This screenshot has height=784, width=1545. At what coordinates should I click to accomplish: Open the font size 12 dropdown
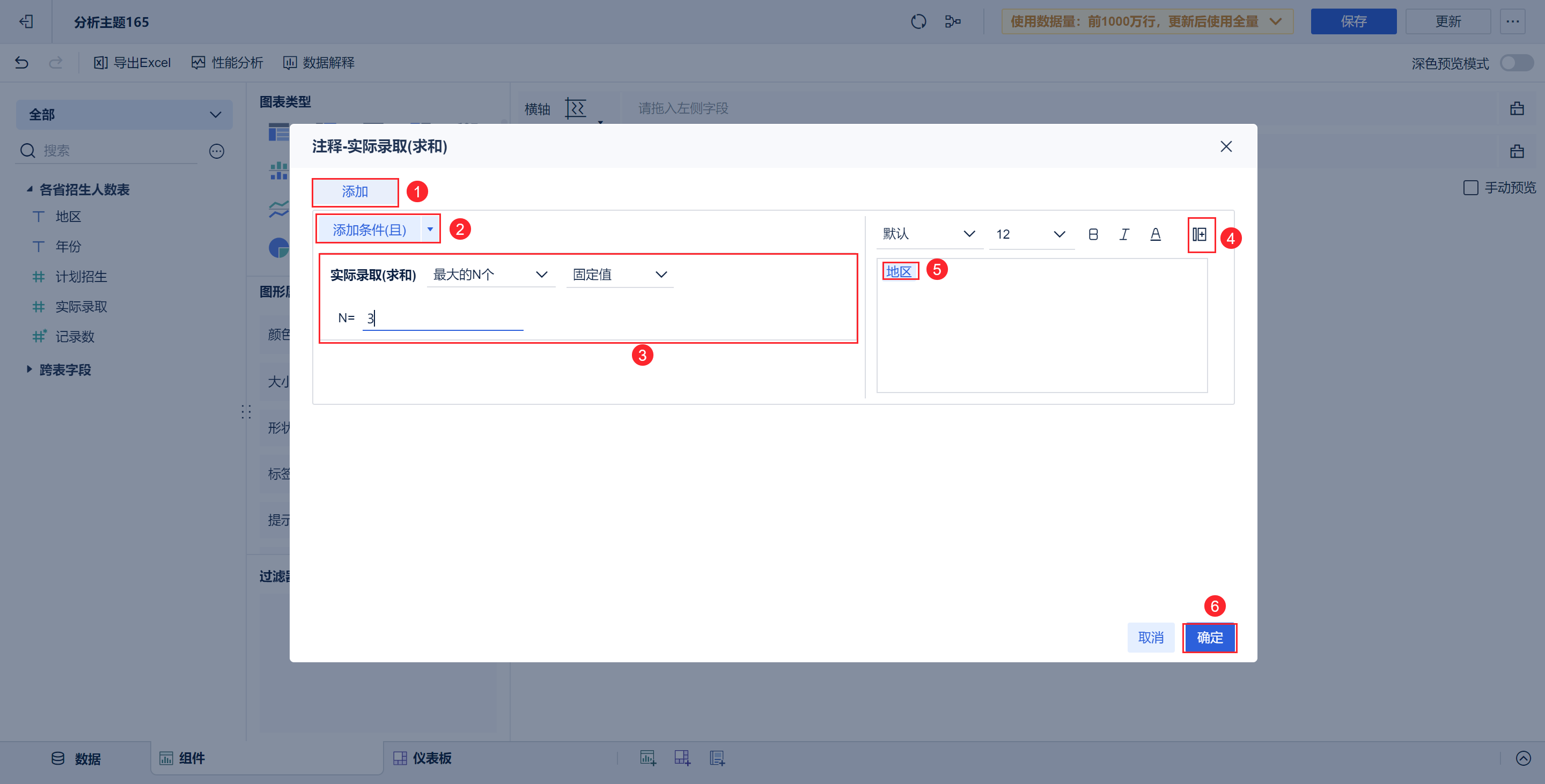tap(1031, 234)
